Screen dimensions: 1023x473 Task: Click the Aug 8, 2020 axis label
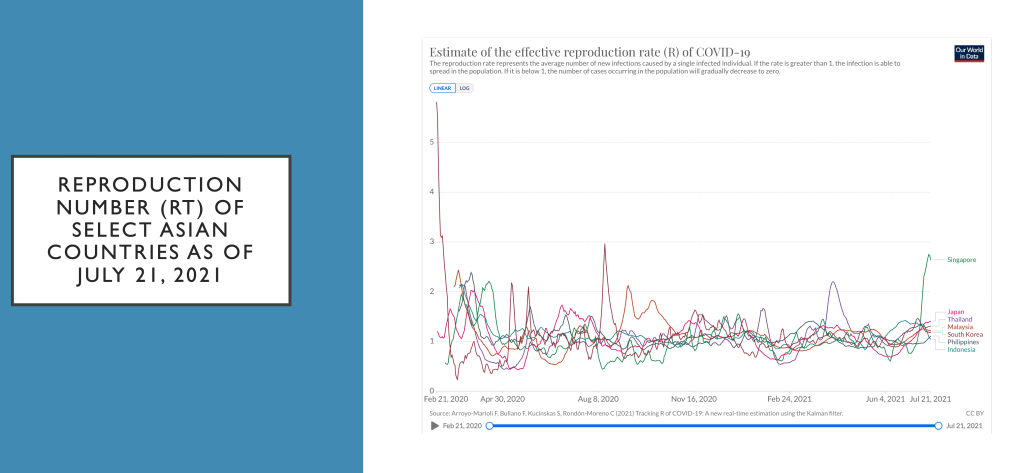pos(598,398)
